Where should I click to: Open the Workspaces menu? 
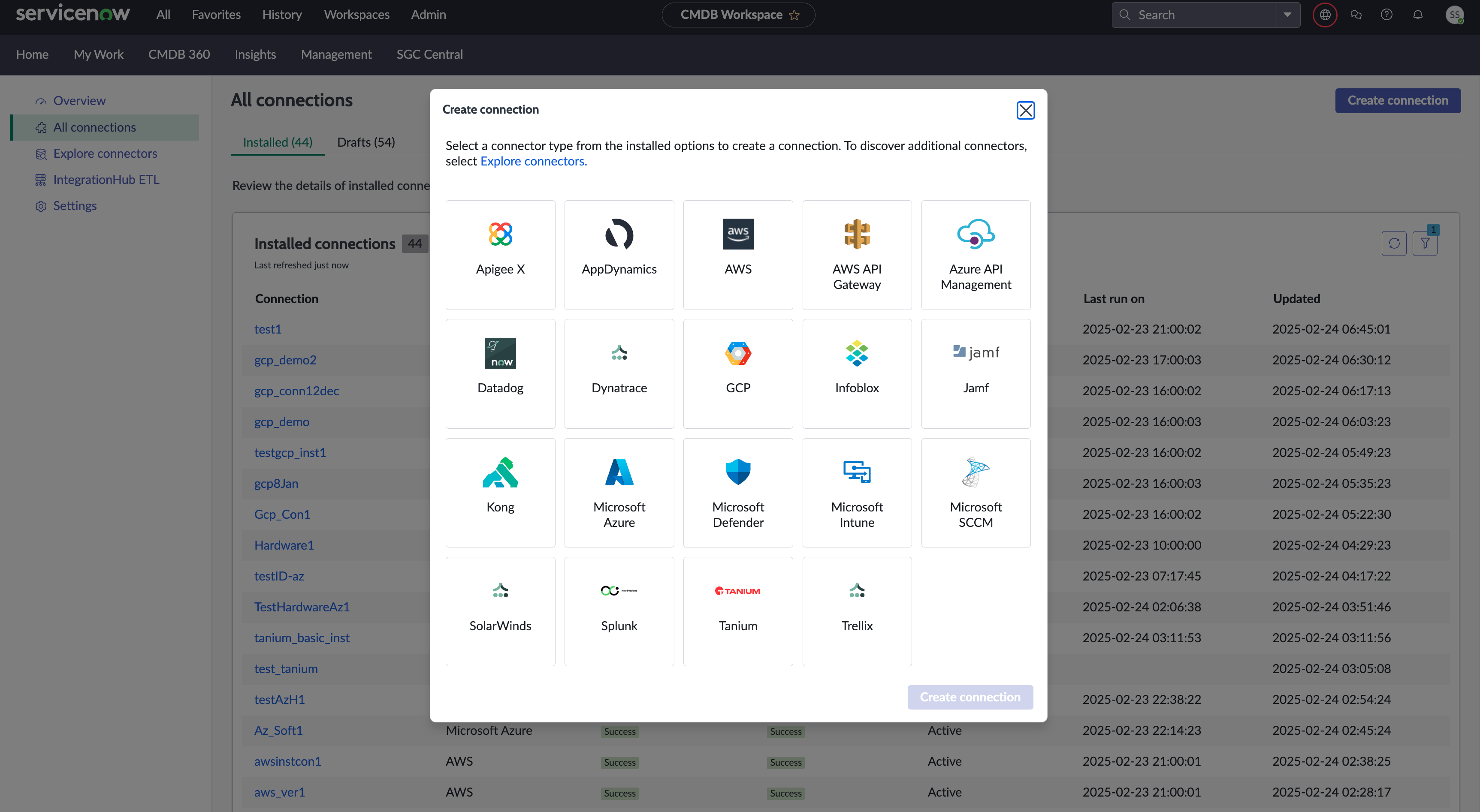click(356, 14)
